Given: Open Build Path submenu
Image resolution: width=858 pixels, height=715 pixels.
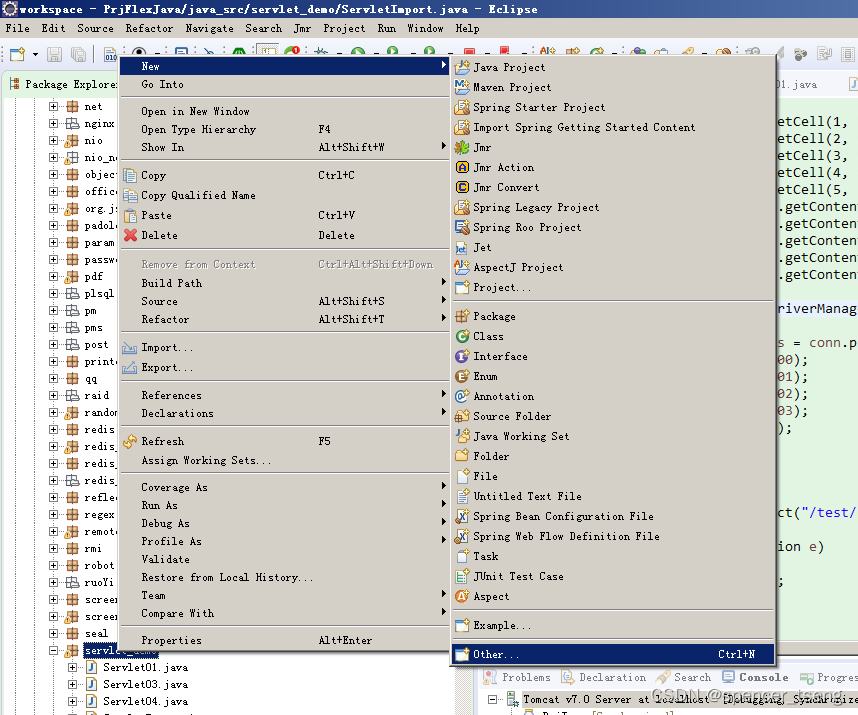Looking at the screenshot, I should (x=283, y=283).
